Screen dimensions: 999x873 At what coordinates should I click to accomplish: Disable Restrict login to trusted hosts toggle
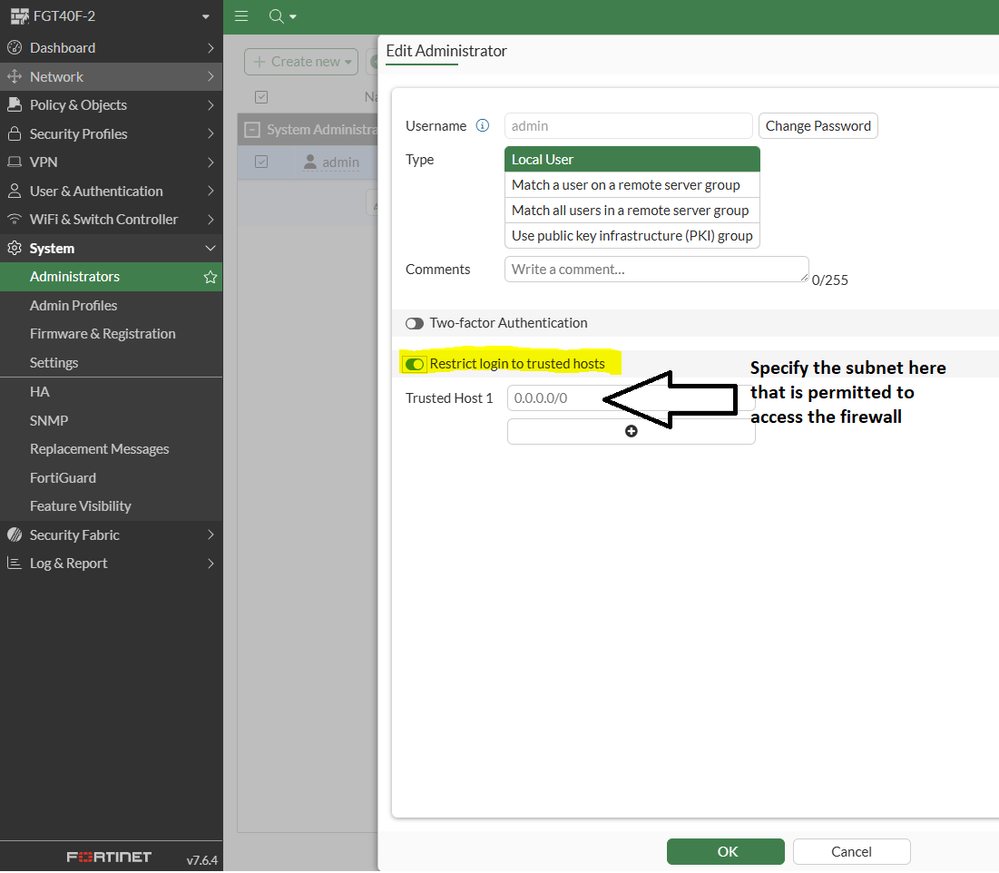click(x=414, y=364)
